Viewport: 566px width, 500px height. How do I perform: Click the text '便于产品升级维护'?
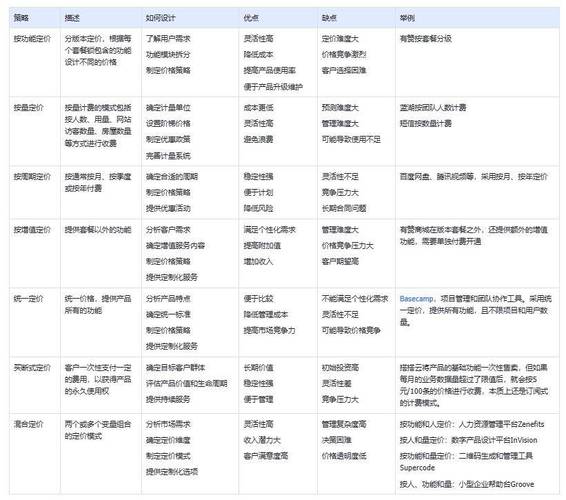(273, 87)
